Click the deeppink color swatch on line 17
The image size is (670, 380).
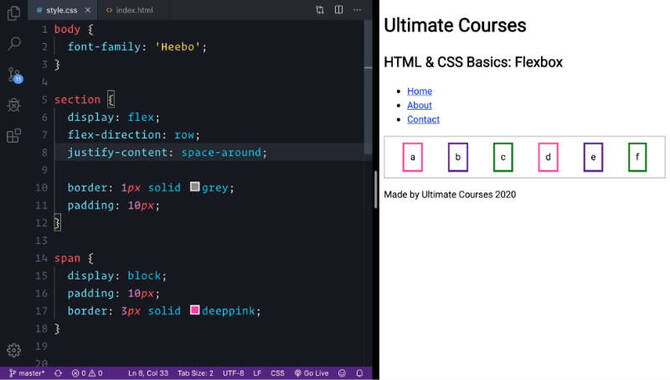[195, 310]
